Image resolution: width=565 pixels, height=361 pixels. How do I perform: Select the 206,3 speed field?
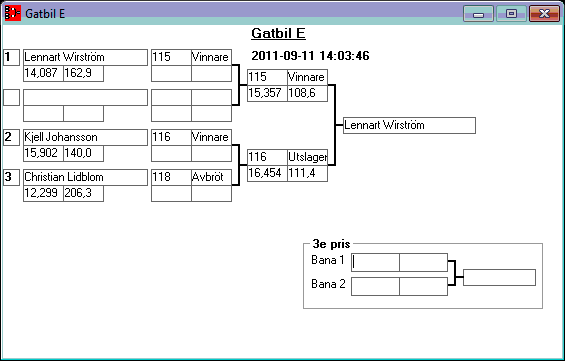point(84,193)
